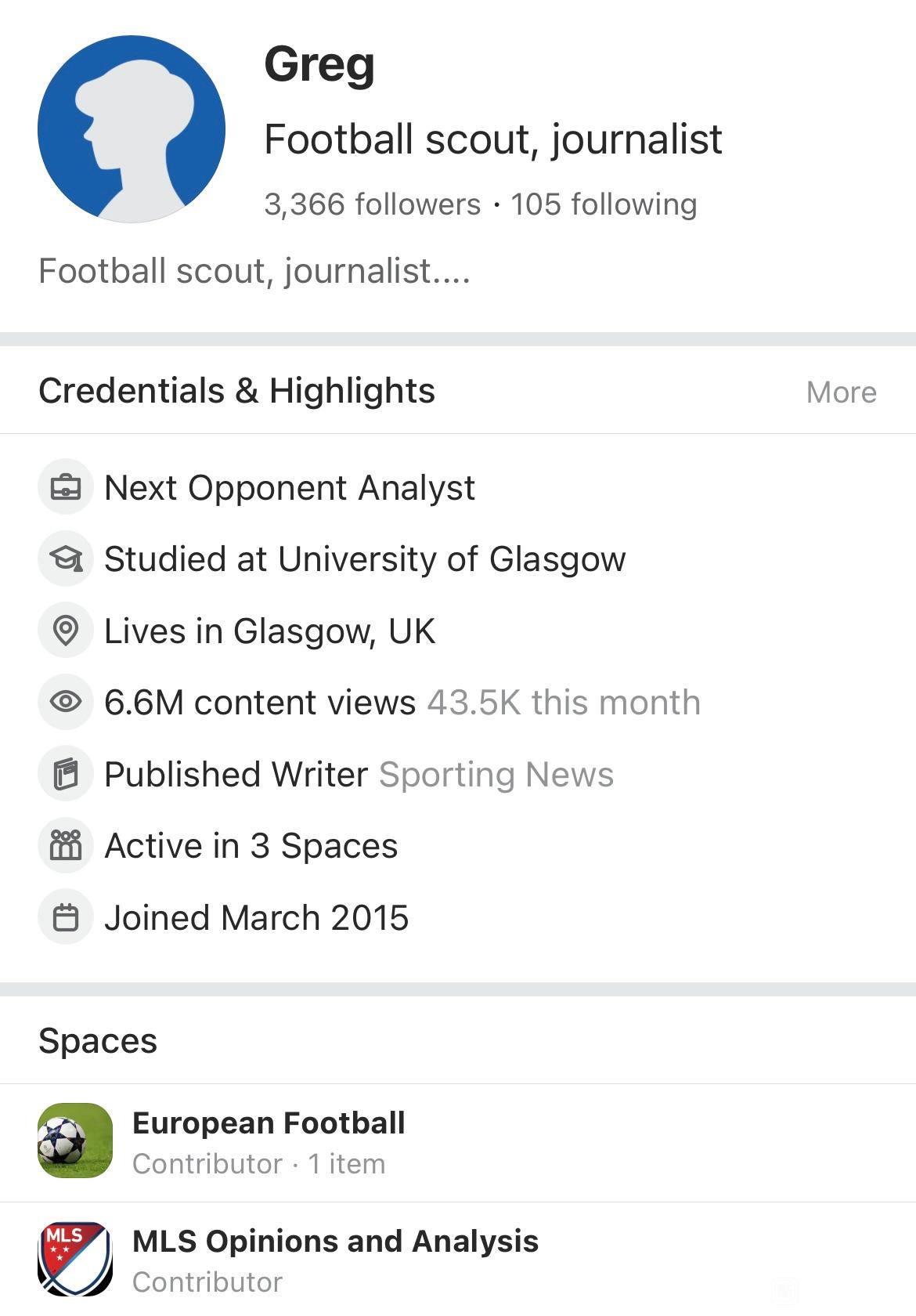
Task: View the 105 following list
Action: point(604,204)
